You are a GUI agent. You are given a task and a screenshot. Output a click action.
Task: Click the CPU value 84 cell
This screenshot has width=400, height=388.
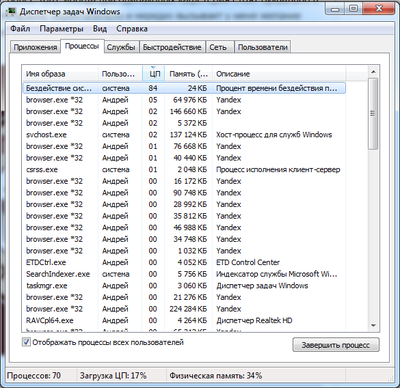(x=153, y=88)
